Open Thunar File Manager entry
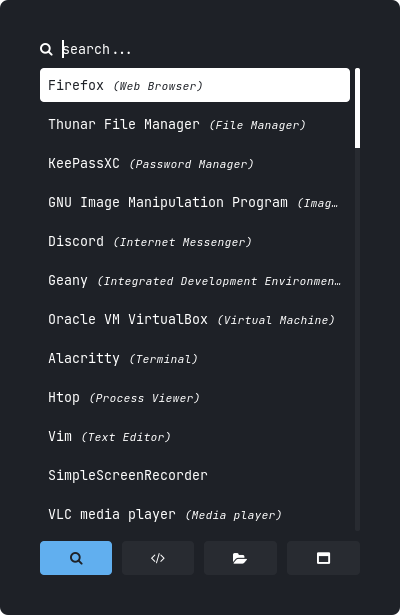The width and height of the screenshot is (400, 615). click(195, 124)
